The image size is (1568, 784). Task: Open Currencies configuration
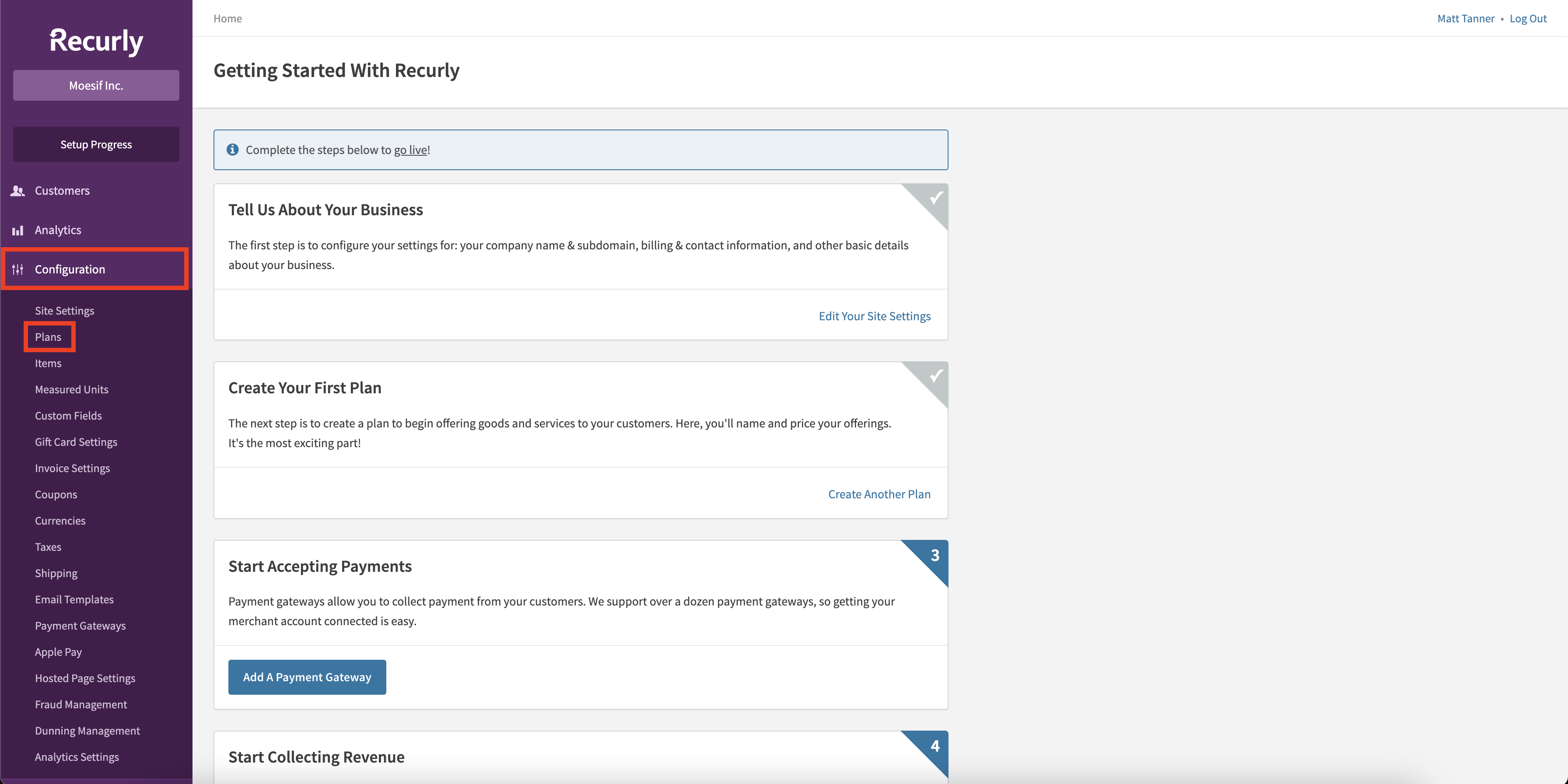coord(60,521)
